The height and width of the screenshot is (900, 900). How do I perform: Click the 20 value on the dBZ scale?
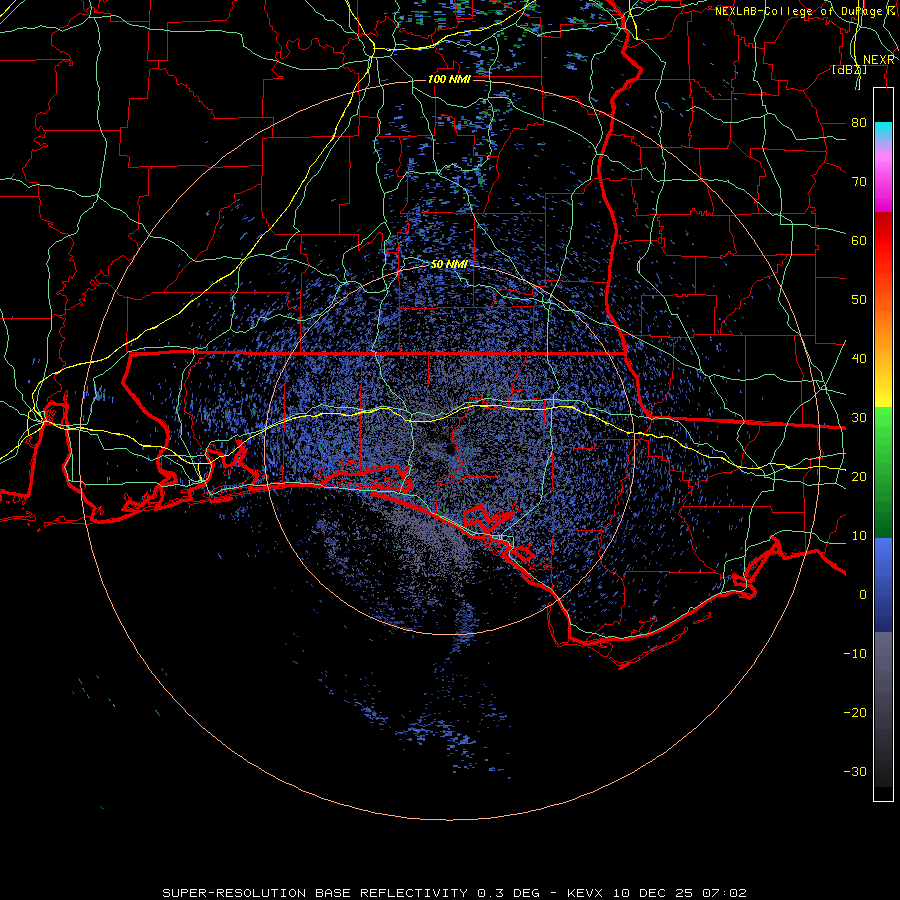[859, 477]
